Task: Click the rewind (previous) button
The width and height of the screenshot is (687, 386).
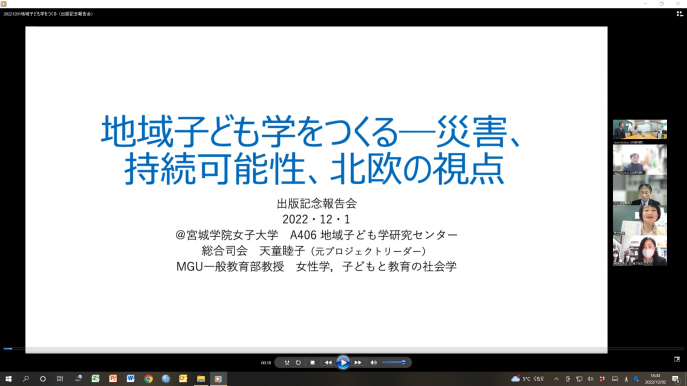Action: [x=328, y=362]
